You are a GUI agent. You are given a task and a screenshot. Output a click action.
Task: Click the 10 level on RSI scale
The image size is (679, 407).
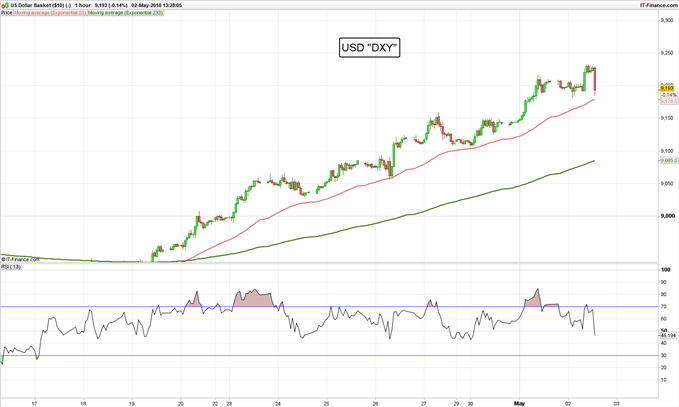click(x=663, y=380)
